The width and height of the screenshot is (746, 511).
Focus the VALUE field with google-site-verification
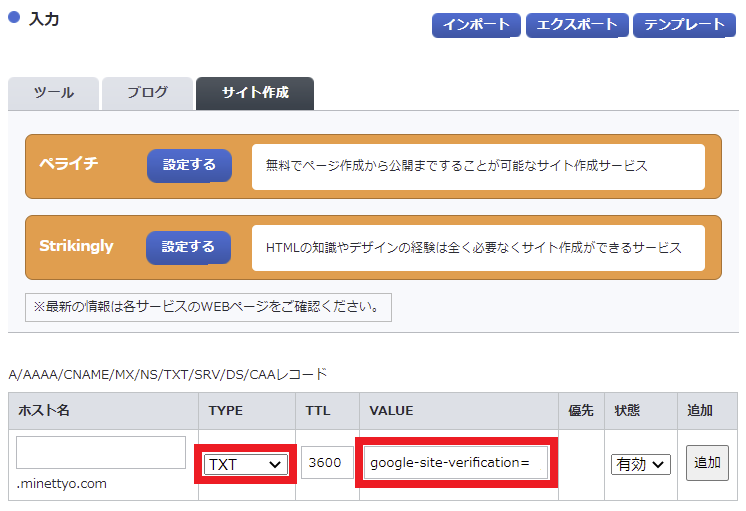click(x=456, y=462)
